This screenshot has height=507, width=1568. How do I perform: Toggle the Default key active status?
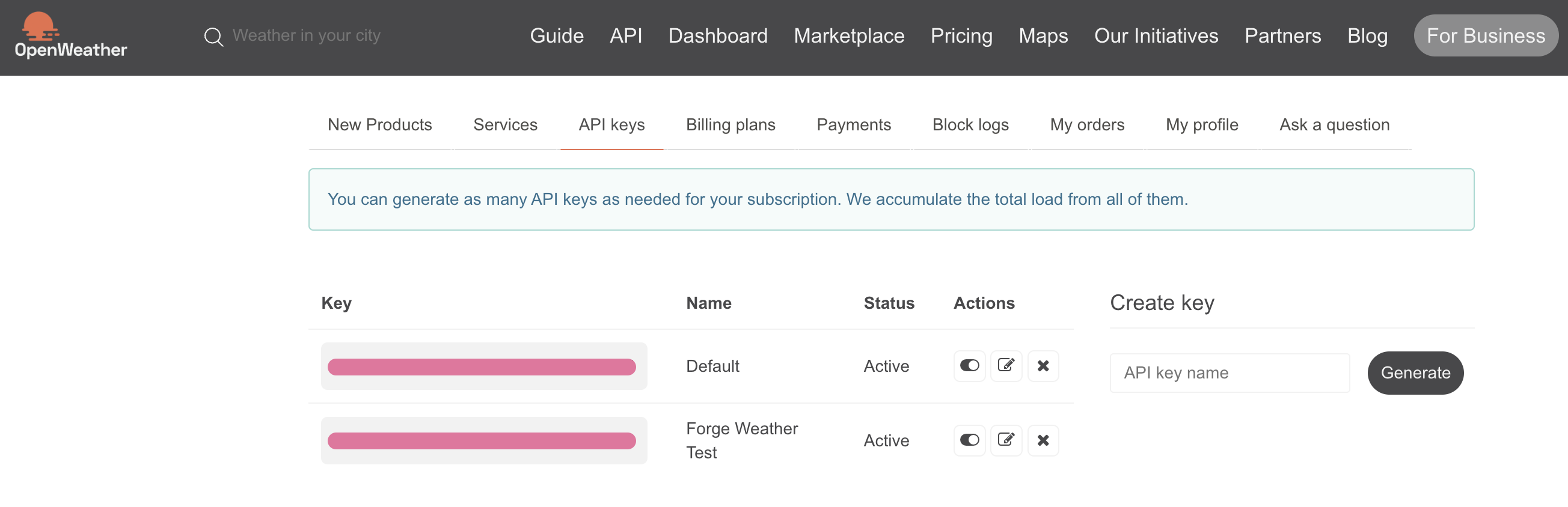tap(969, 366)
